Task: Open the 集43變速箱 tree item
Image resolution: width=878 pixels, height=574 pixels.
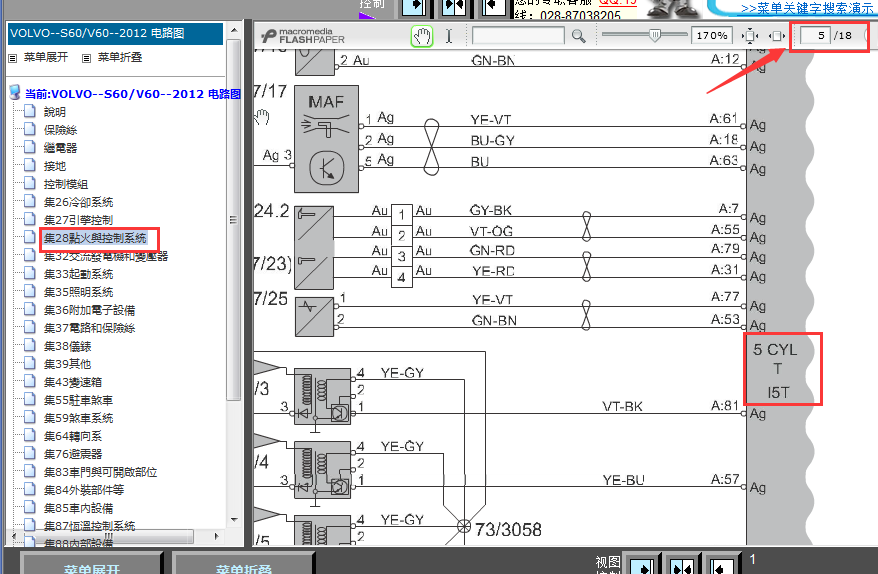Action: pyautogui.click(x=73, y=382)
